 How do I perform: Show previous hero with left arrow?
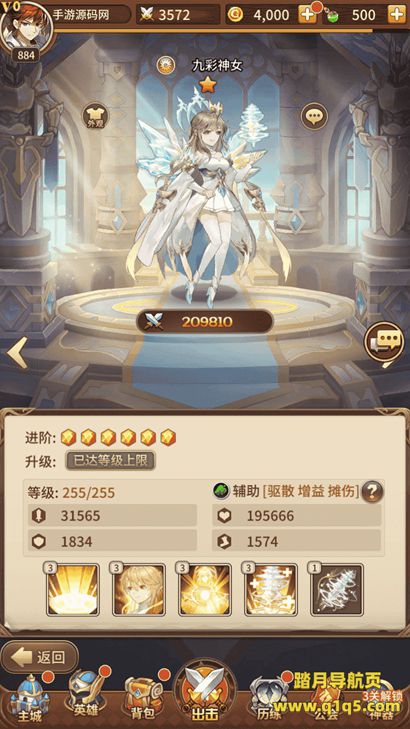17,353
